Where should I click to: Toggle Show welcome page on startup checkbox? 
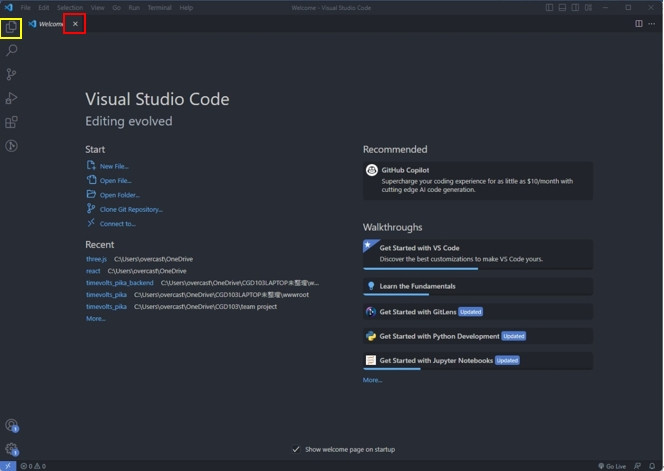296,450
